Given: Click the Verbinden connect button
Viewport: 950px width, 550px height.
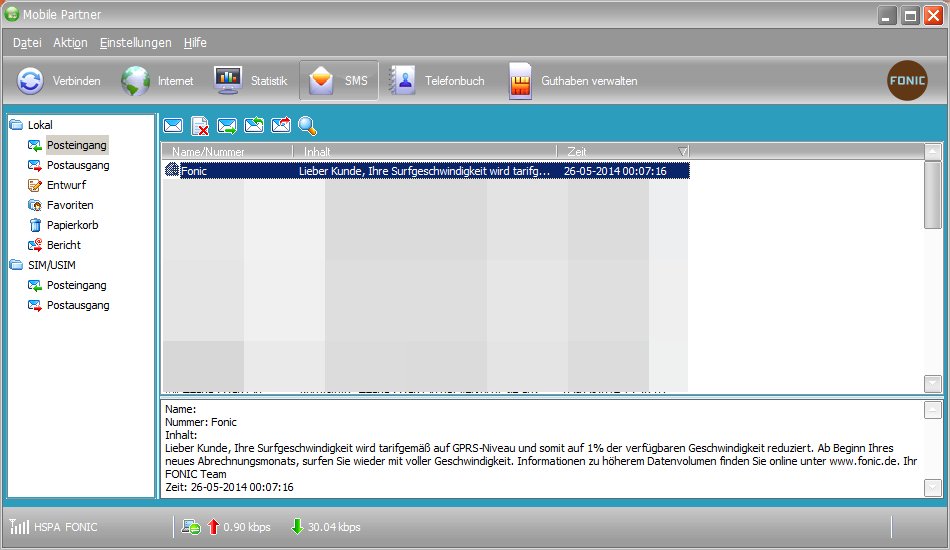Looking at the screenshot, I should 59,81.
